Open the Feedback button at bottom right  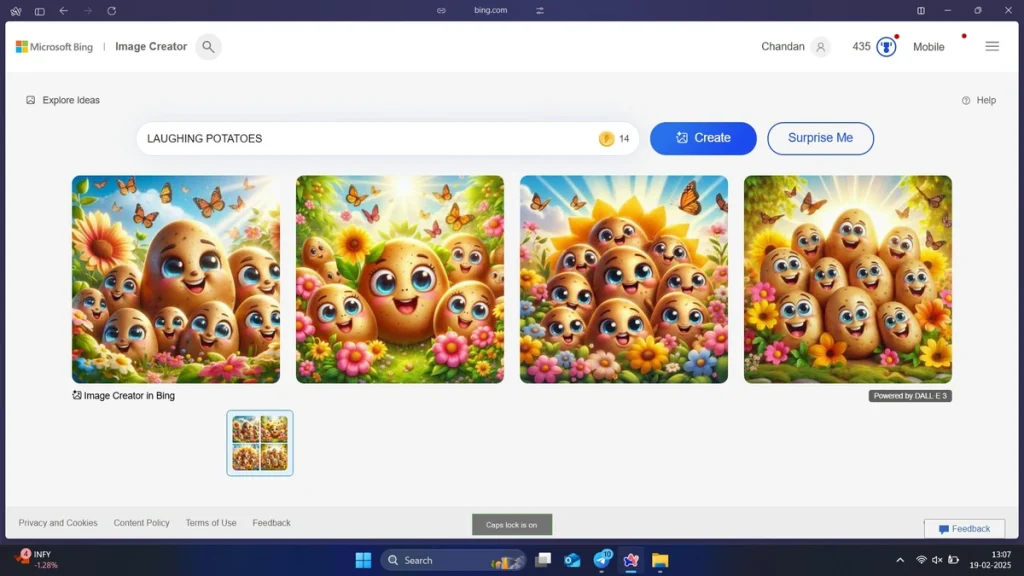click(965, 528)
